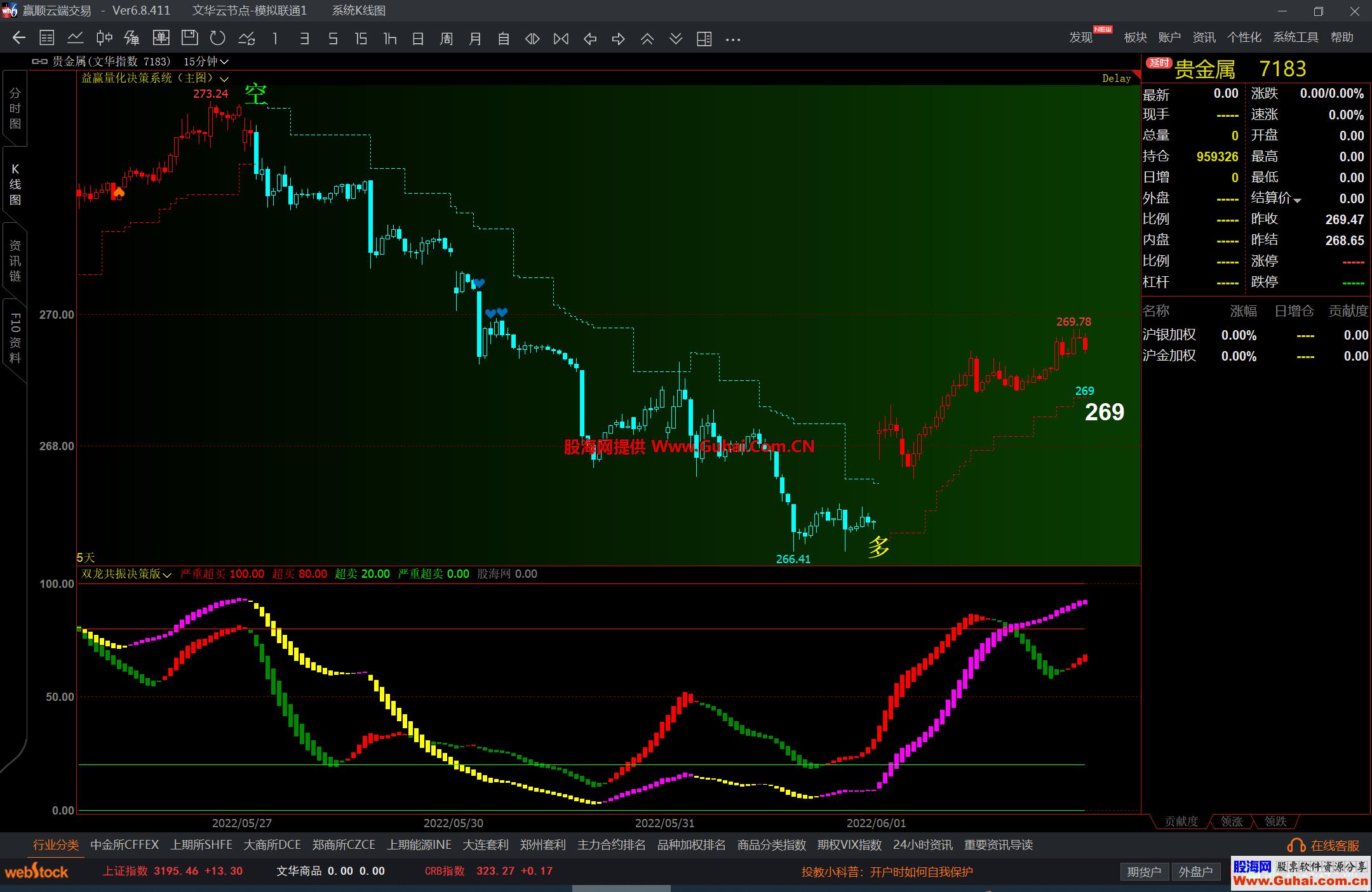Expand the 15分钟 period dropdown
The height and width of the screenshot is (892, 1372).
tap(206, 62)
